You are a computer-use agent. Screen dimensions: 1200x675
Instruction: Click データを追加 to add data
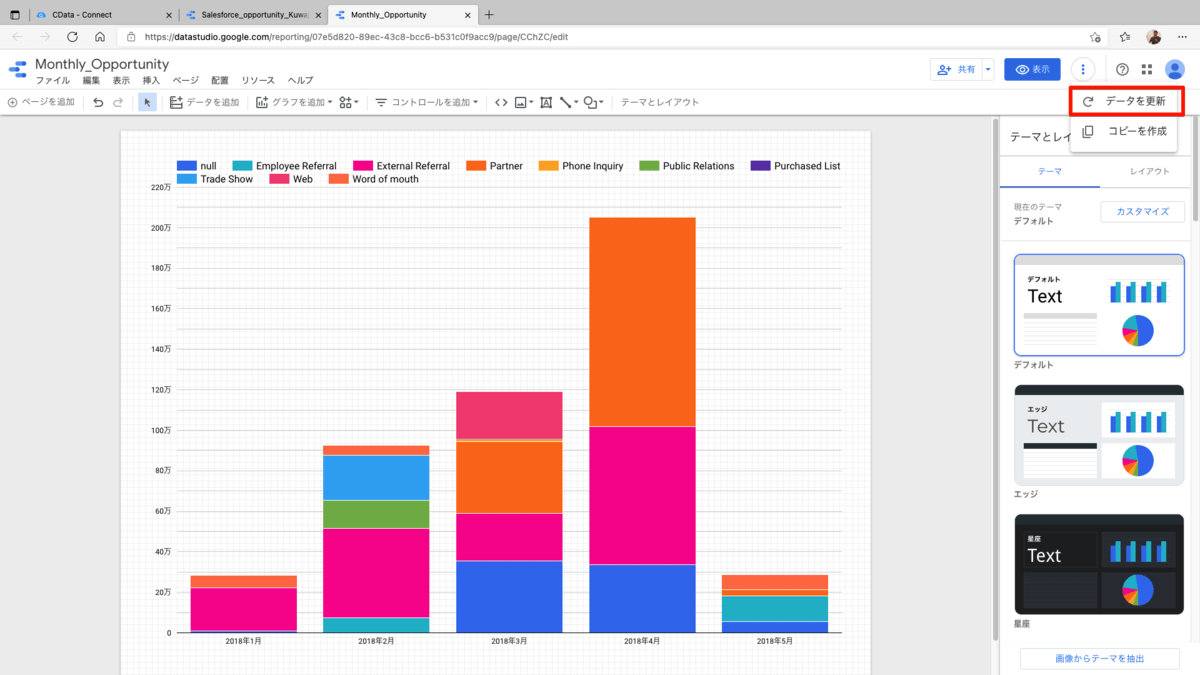(204, 102)
